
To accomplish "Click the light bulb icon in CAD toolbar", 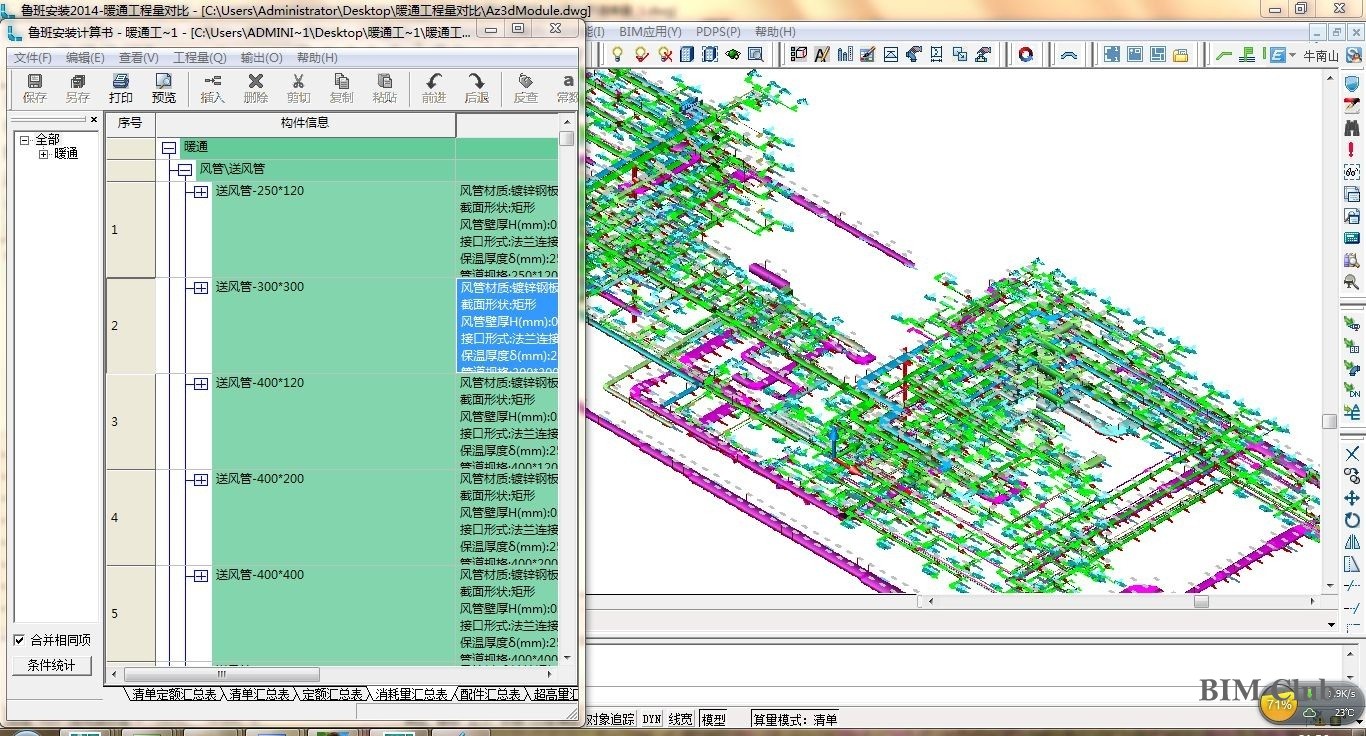I will [x=618, y=54].
